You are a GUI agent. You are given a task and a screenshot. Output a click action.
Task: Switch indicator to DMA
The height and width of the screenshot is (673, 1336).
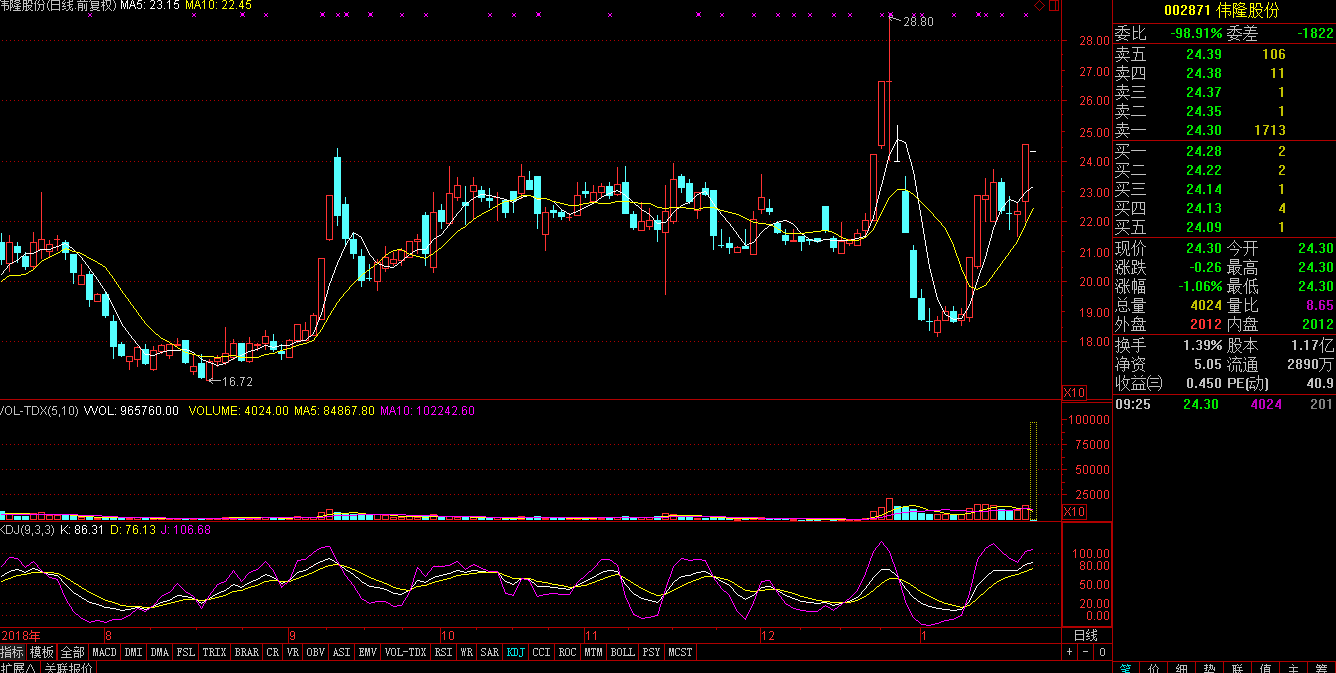(159, 652)
